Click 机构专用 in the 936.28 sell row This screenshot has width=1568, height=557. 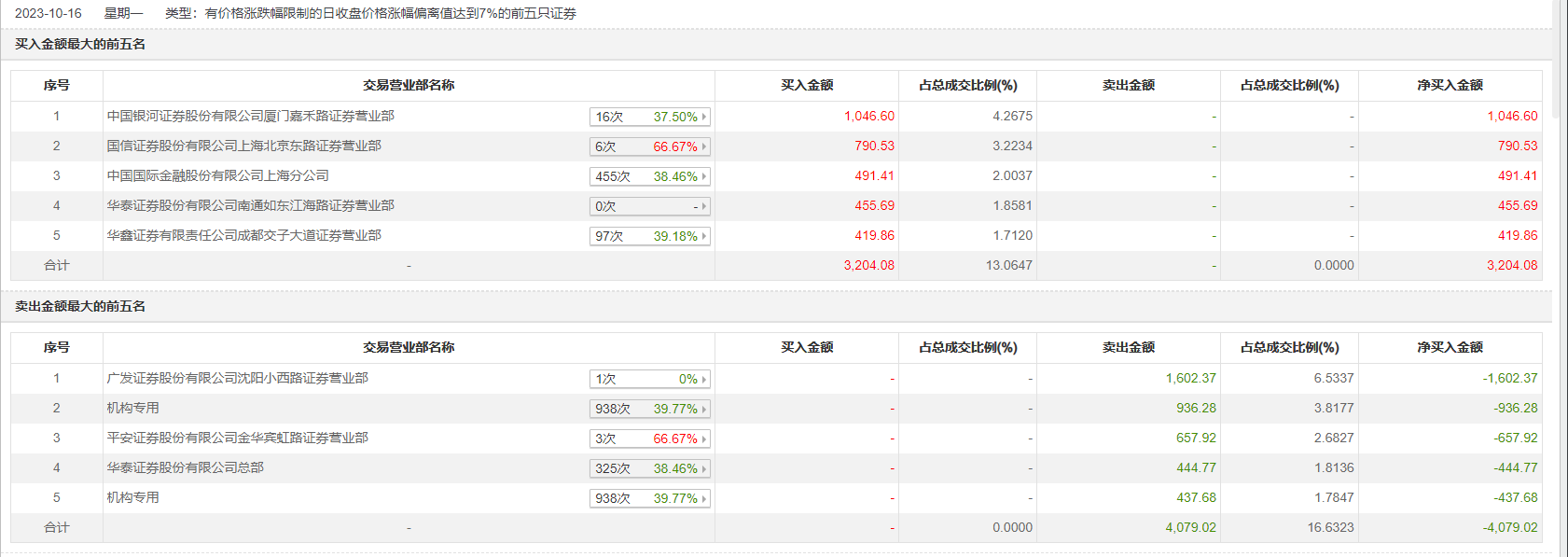click(132, 408)
